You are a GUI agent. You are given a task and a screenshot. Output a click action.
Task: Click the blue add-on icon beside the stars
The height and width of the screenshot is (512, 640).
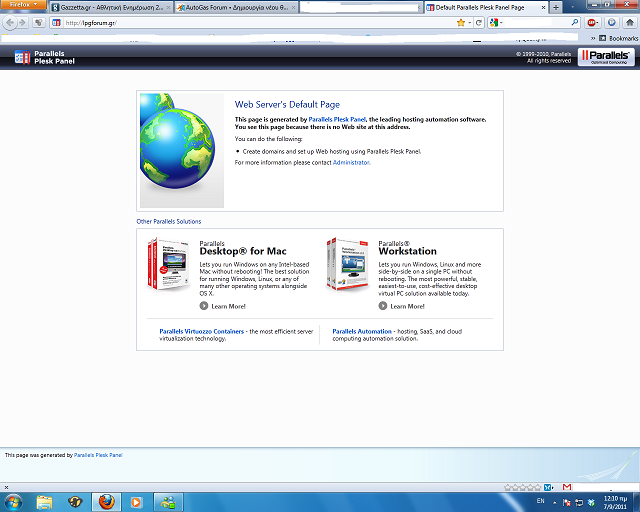pyautogui.click(x=548, y=487)
